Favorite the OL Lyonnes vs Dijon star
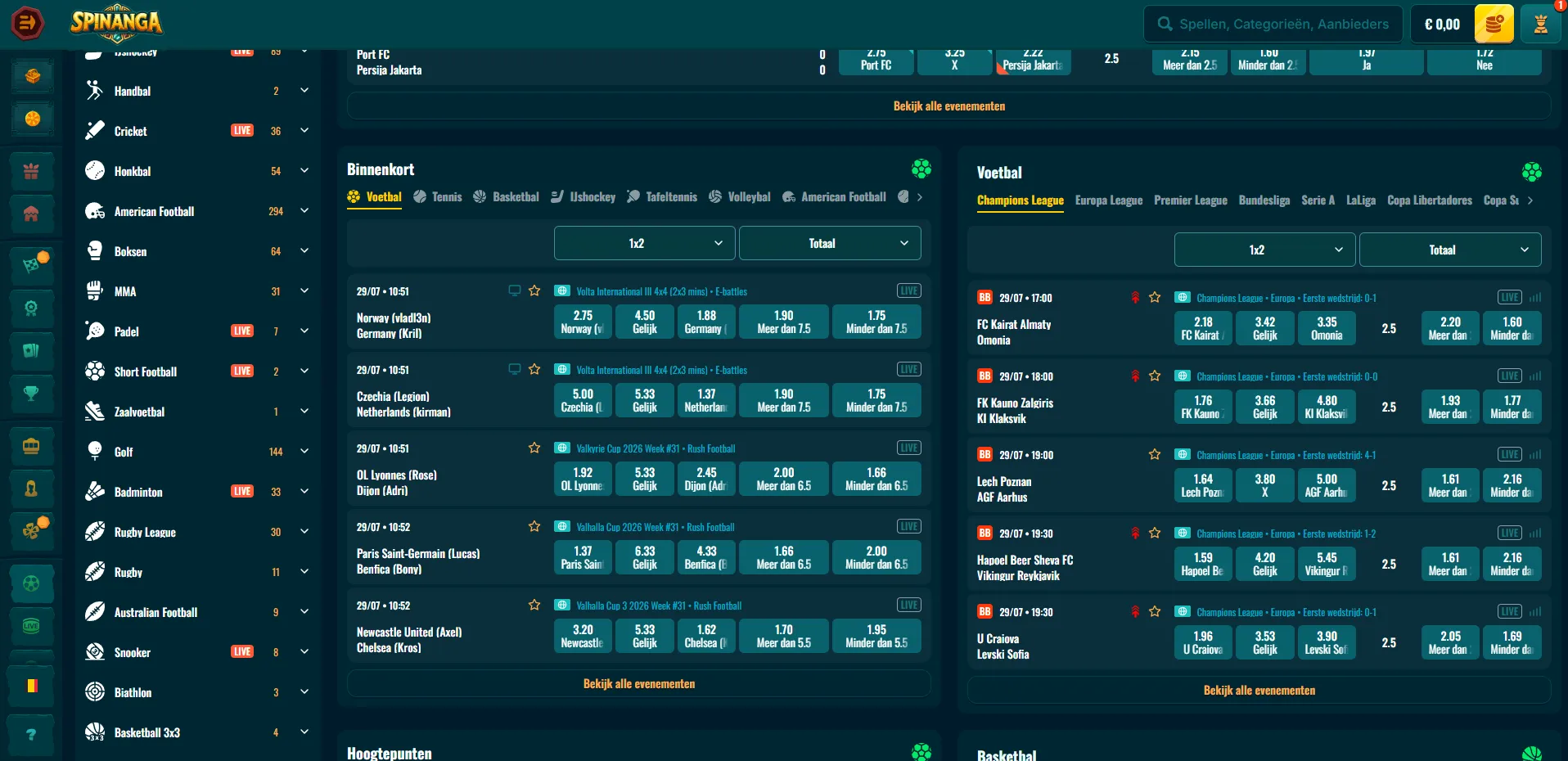The height and width of the screenshot is (761, 1568). click(534, 448)
